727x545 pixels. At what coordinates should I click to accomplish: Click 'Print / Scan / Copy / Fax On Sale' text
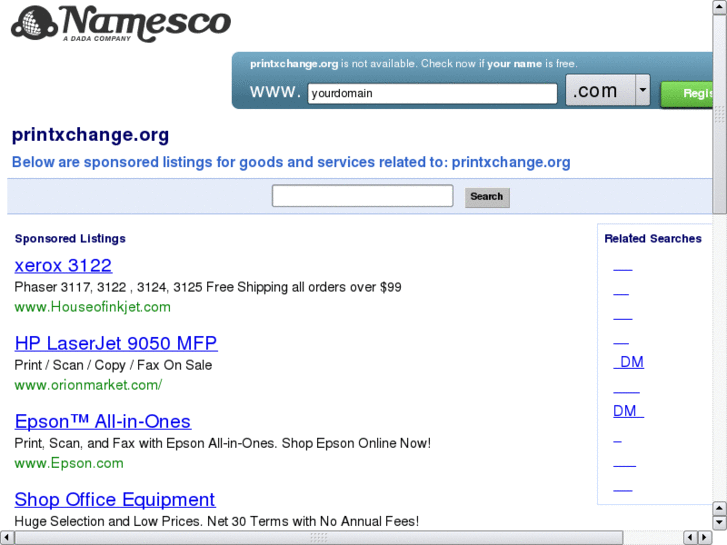click(113, 365)
